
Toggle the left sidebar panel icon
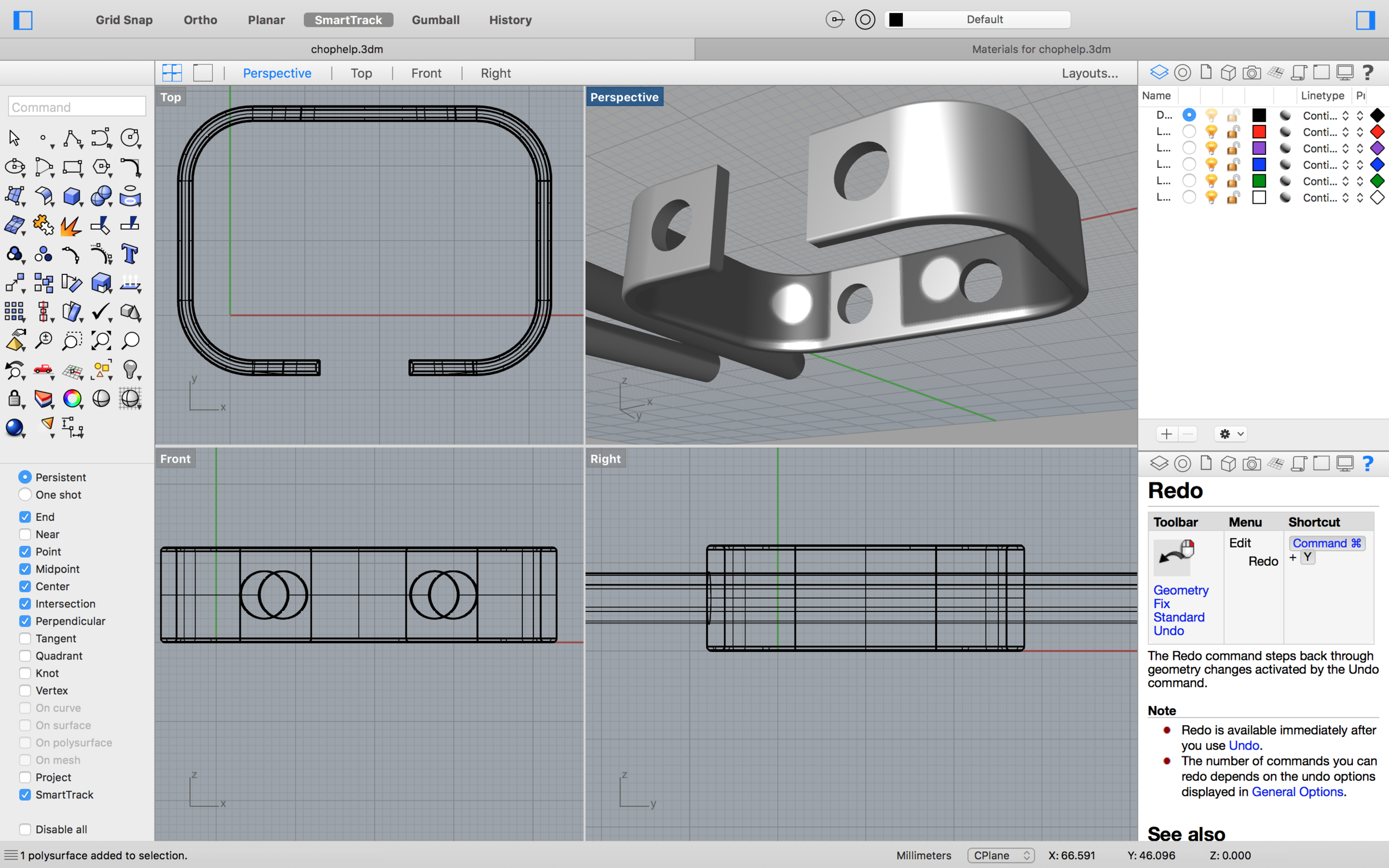[x=23, y=20]
